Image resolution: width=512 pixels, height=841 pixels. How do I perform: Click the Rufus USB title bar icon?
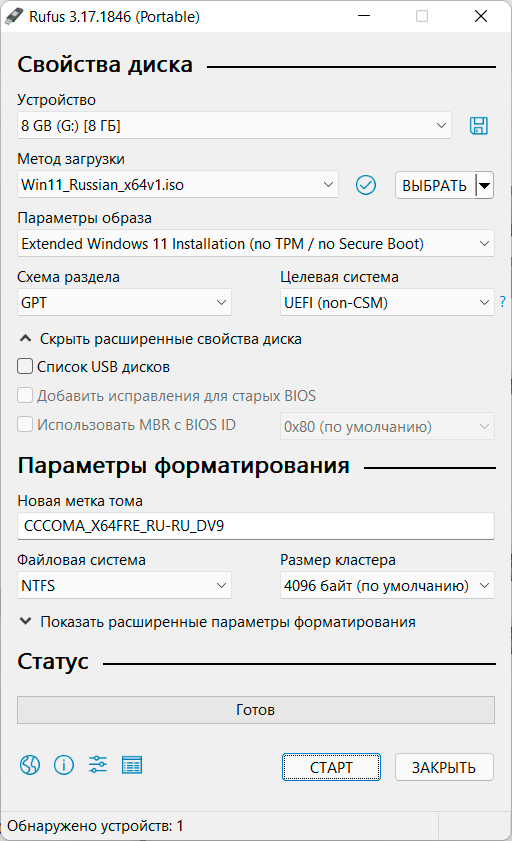[x=14, y=17]
